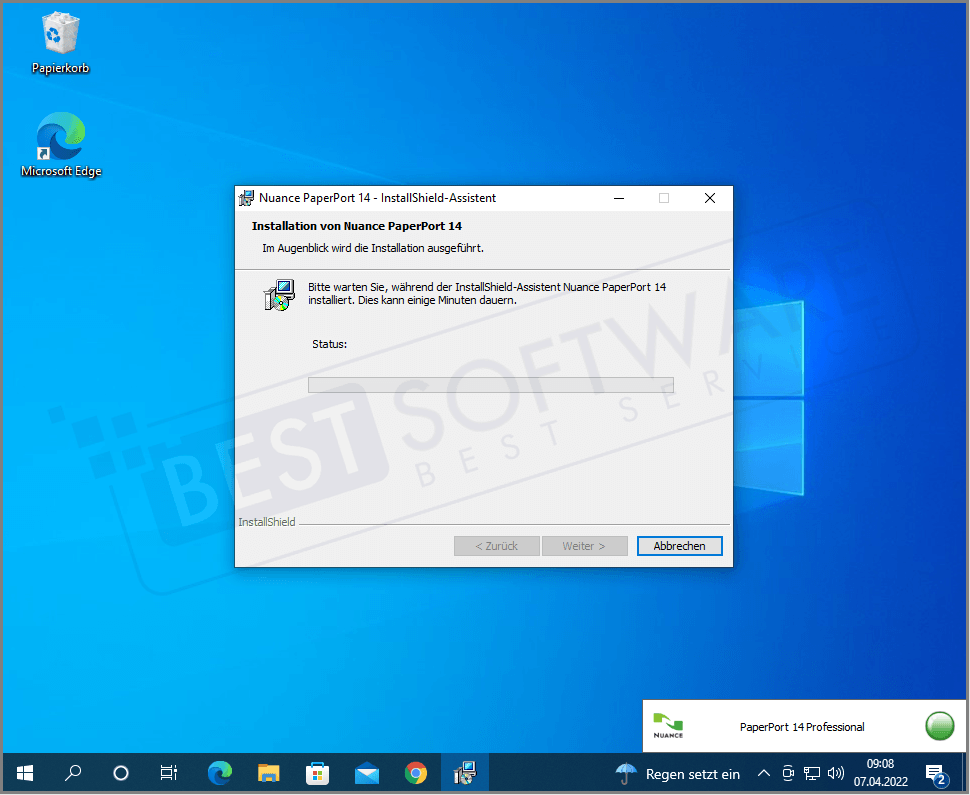Viewport: 970px width, 795px height.
Task: Cancel installation with the Abbrechen button
Action: point(679,545)
